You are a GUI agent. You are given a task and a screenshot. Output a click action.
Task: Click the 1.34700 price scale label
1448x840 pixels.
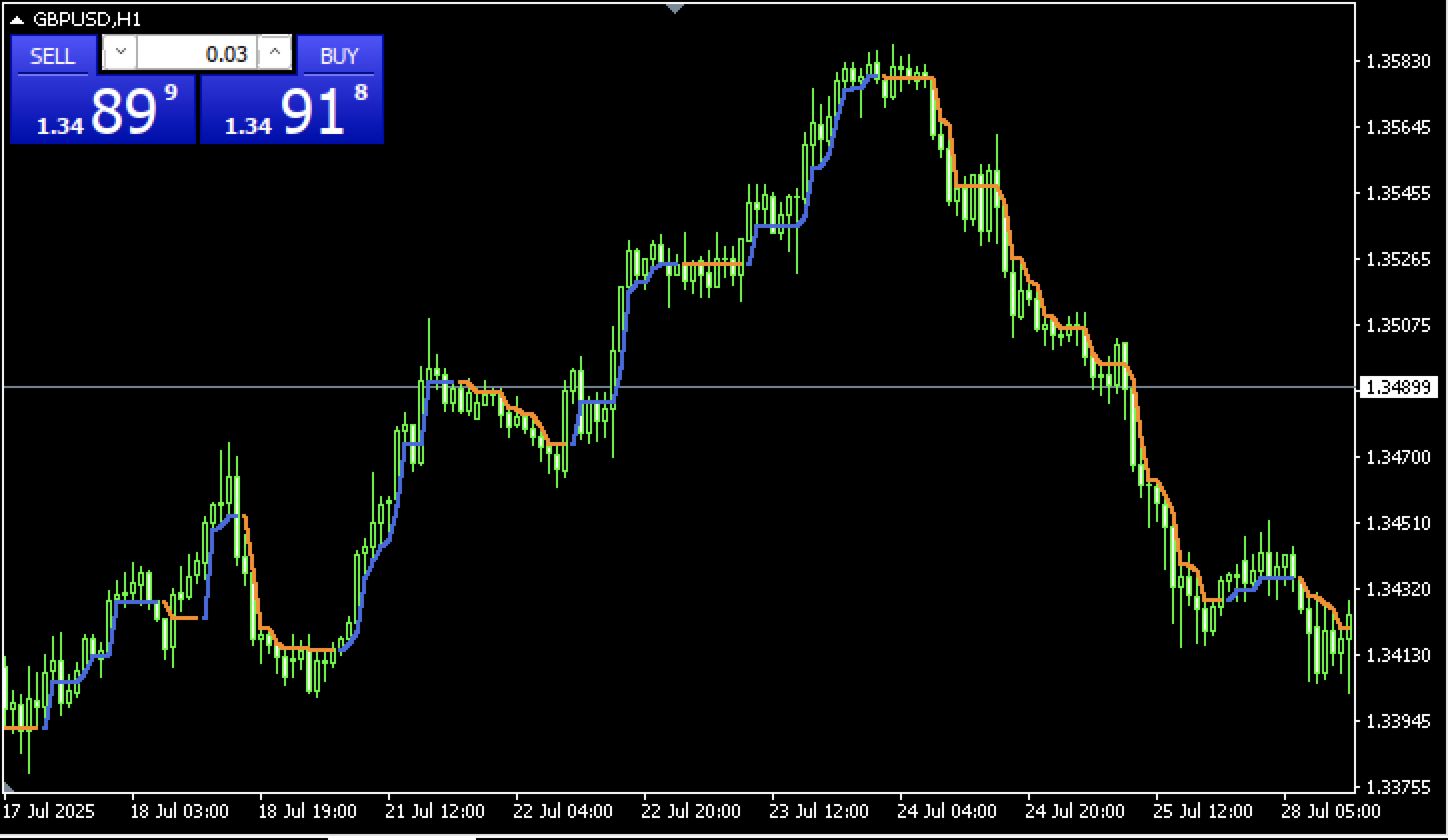pyautogui.click(x=1397, y=457)
